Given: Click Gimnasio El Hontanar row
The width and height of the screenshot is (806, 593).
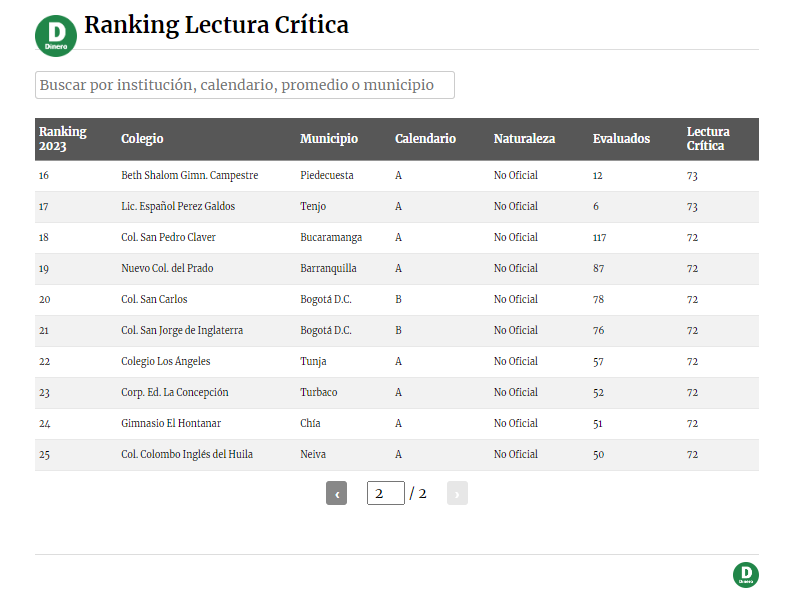Looking at the screenshot, I should click(x=171, y=423).
